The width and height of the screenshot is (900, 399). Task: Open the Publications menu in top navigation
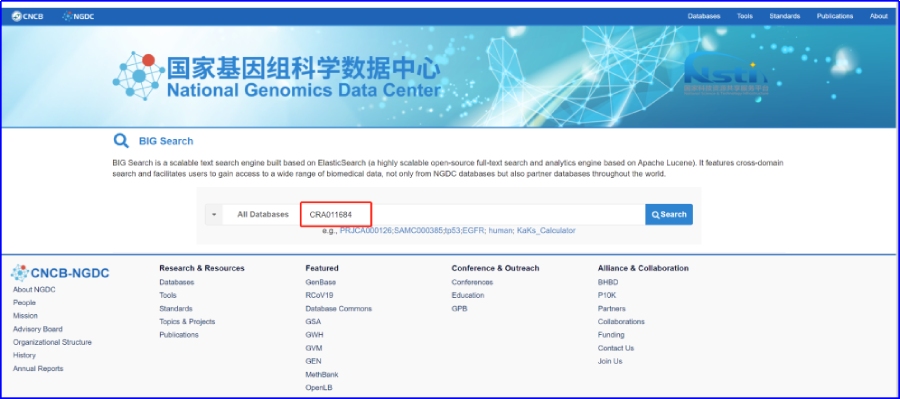(x=835, y=16)
